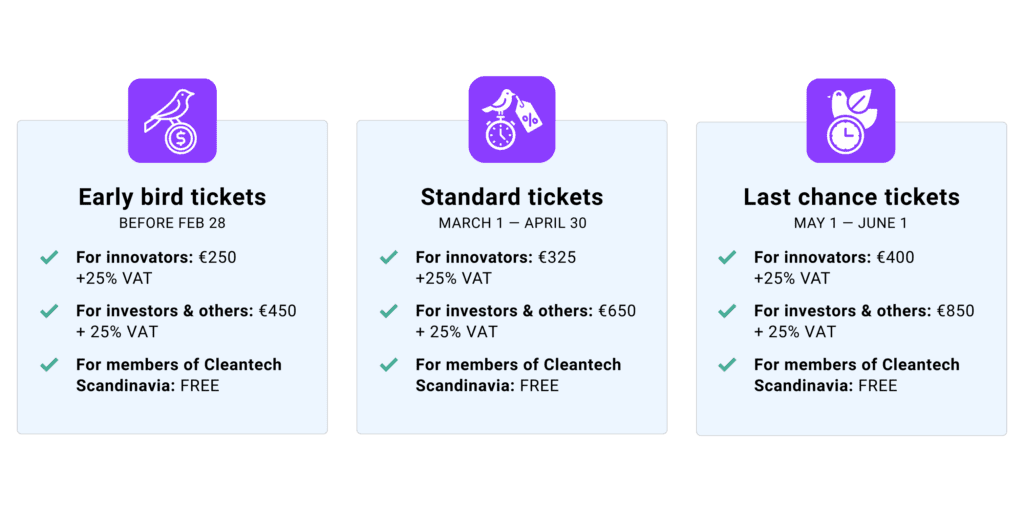This screenshot has width=1024, height=512.
Task: Click Standard 'For investors & others: €650' text
Action: tap(525, 311)
